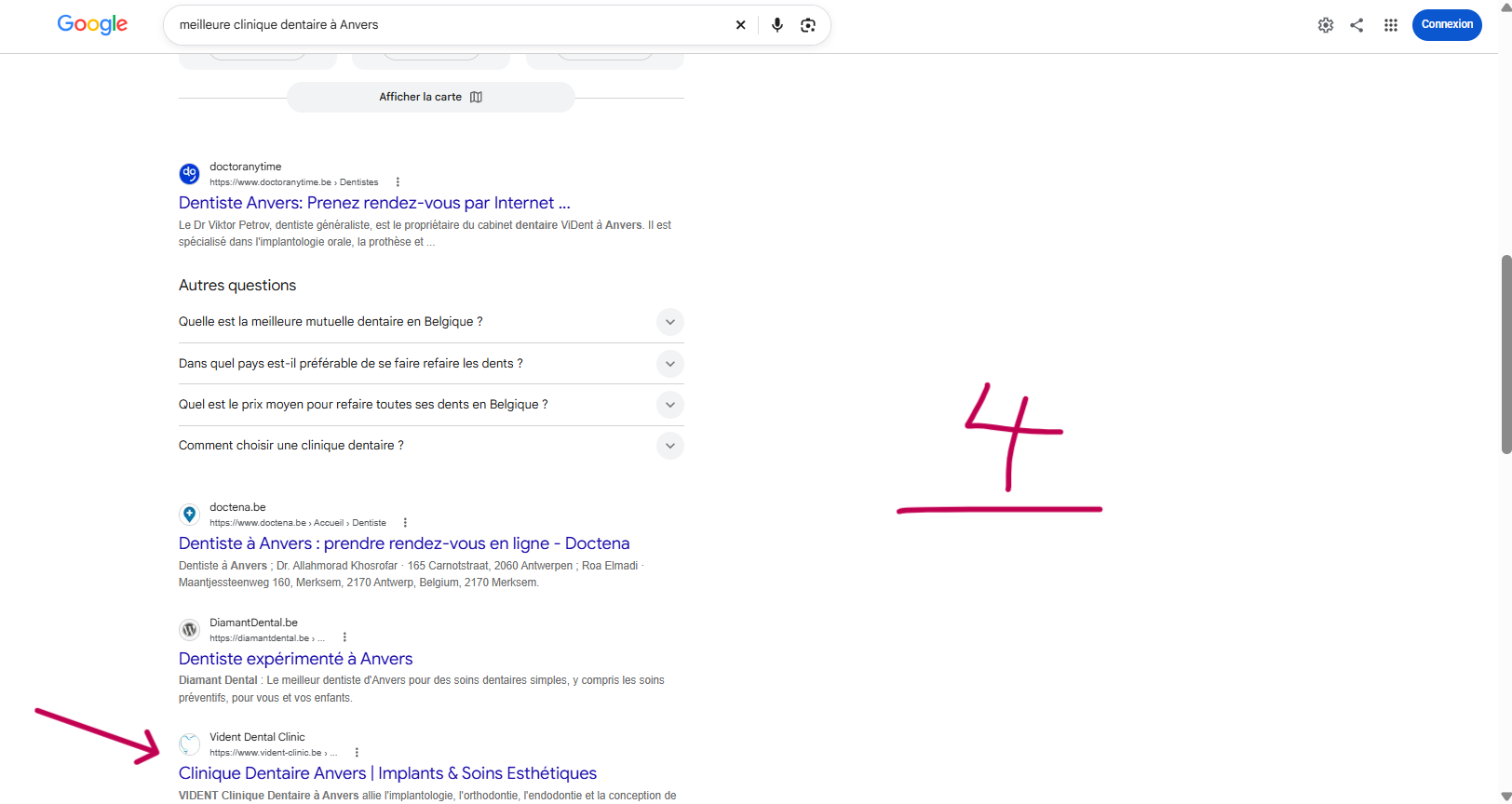
Task: Click the vertical page scrollbar thumb
Action: pyautogui.click(x=1506, y=354)
